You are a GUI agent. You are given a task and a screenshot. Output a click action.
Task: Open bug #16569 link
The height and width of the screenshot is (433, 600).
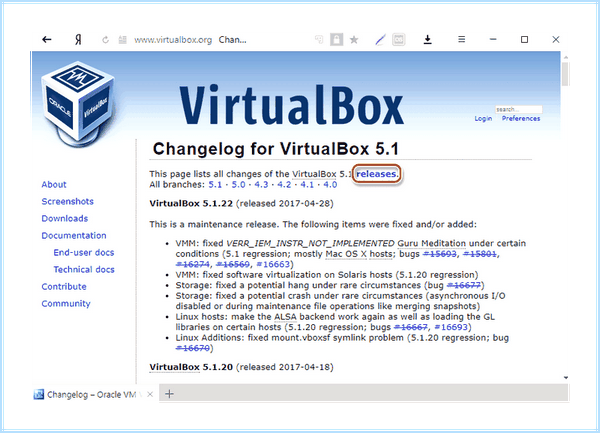(x=233, y=264)
